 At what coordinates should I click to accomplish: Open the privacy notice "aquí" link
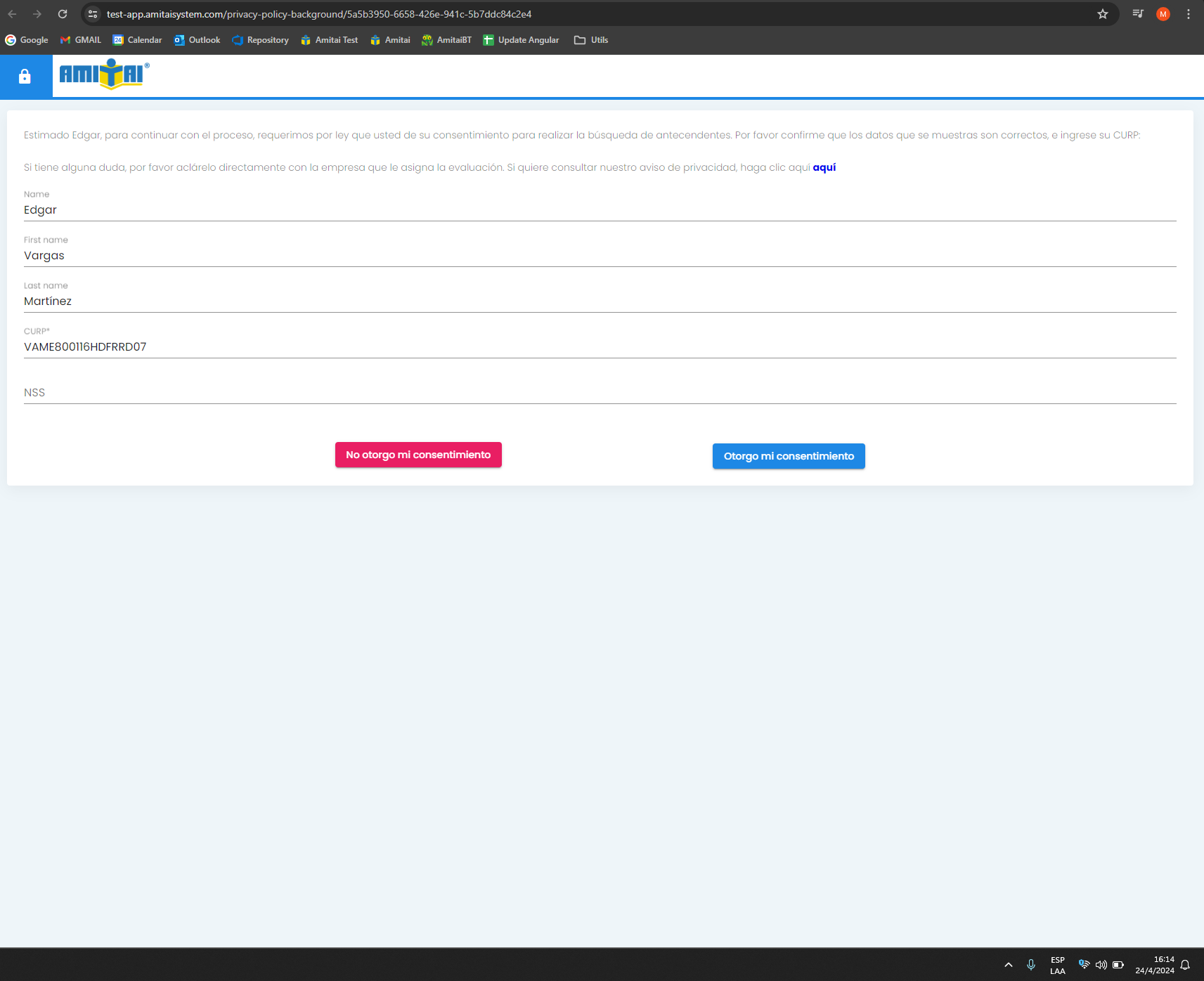pyautogui.click(x=824, y=167)
